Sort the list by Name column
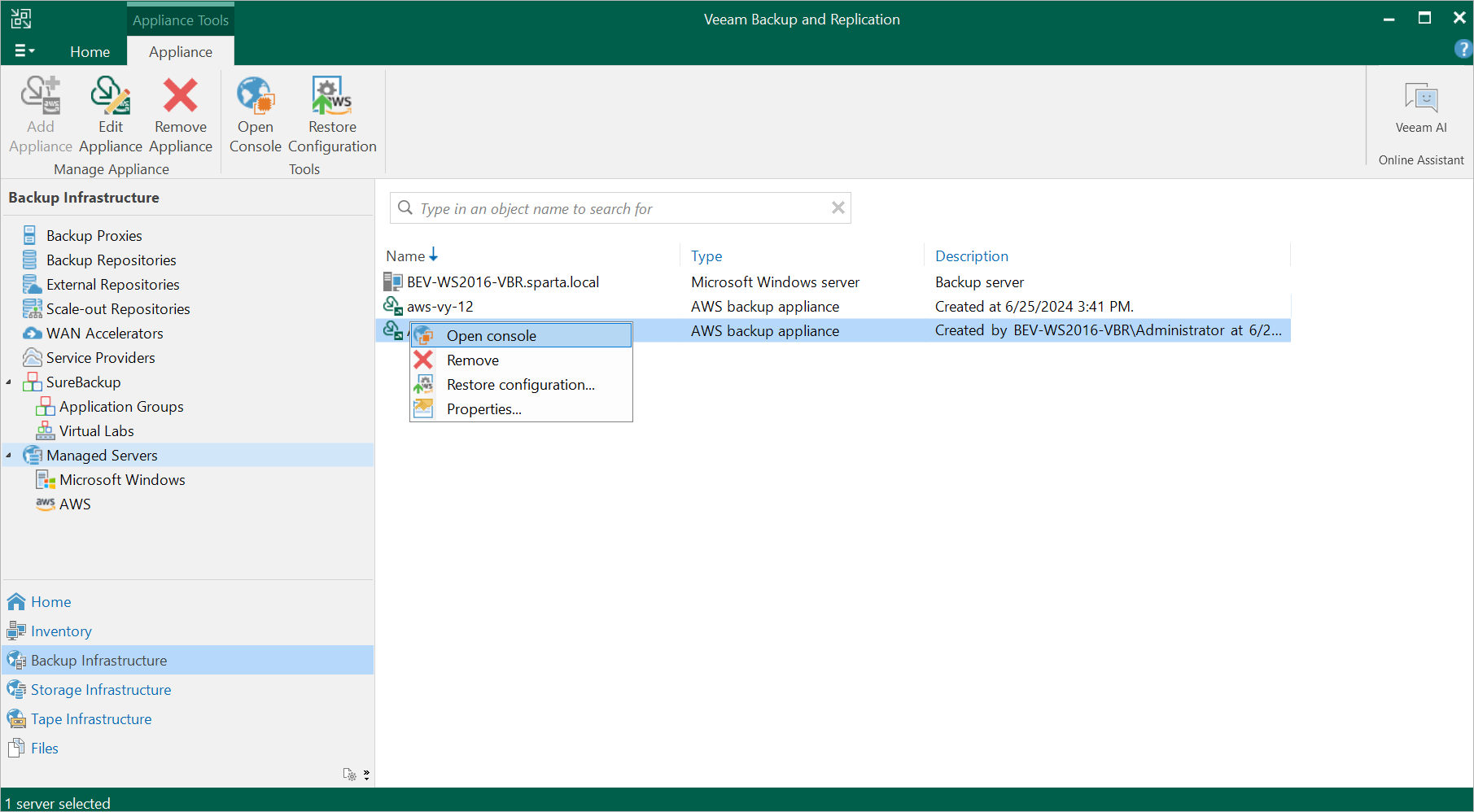 click(x=405, y=255)
